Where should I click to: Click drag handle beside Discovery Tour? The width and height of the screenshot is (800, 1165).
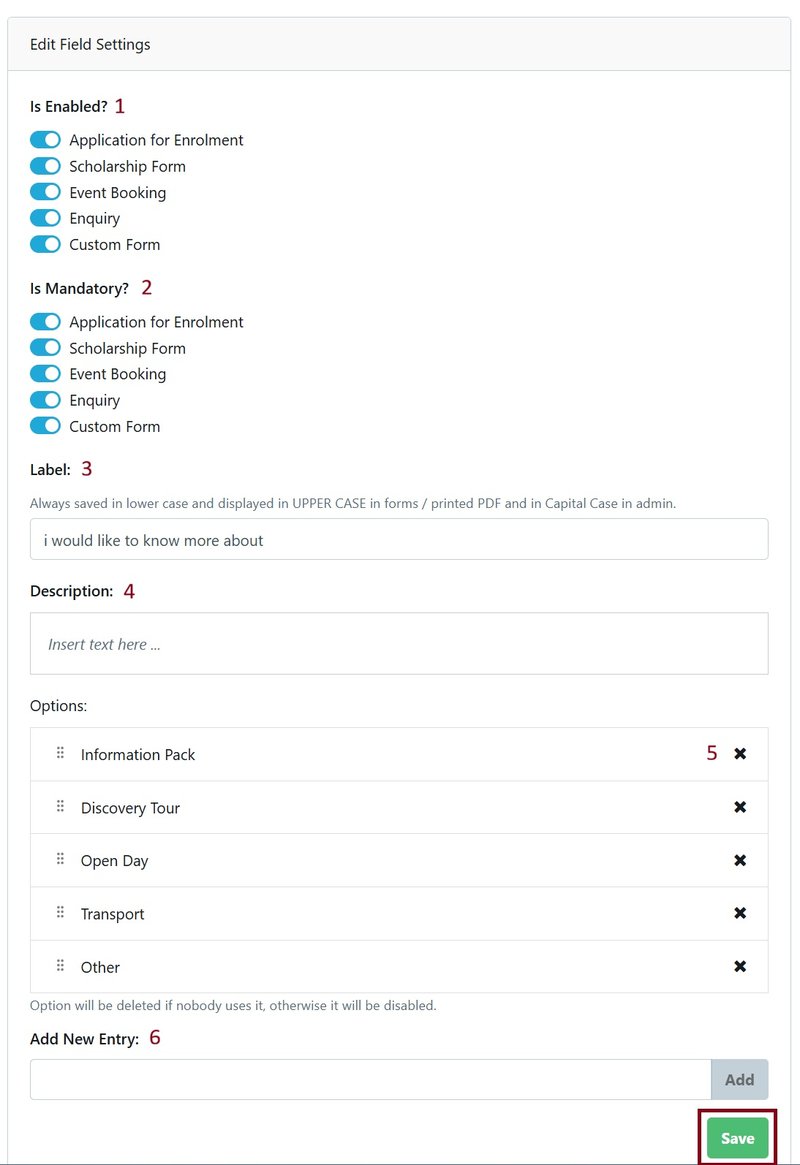(x=60, y=806)
